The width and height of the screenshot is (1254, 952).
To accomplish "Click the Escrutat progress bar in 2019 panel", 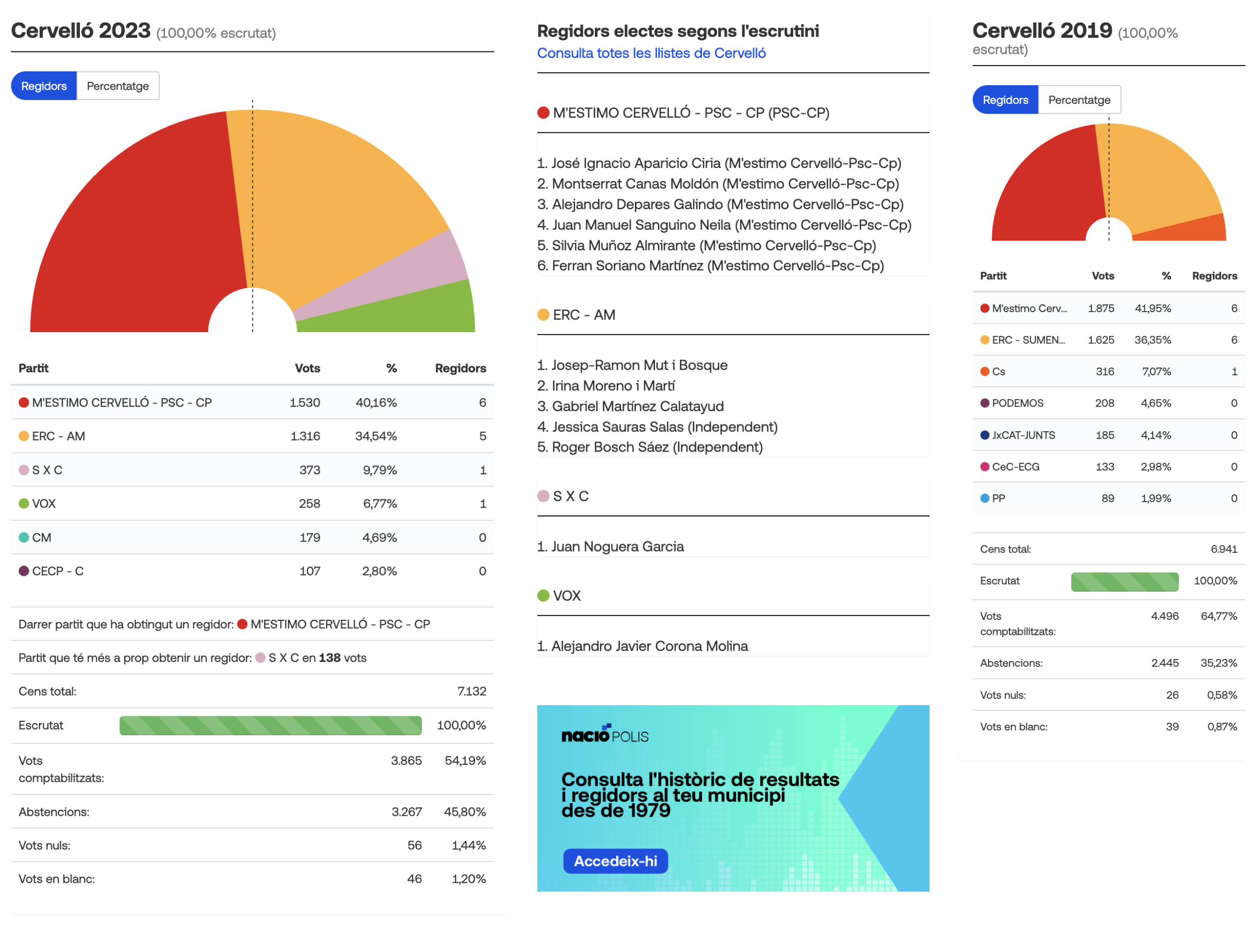I will pyautogui.click(x=1125, y=581).
